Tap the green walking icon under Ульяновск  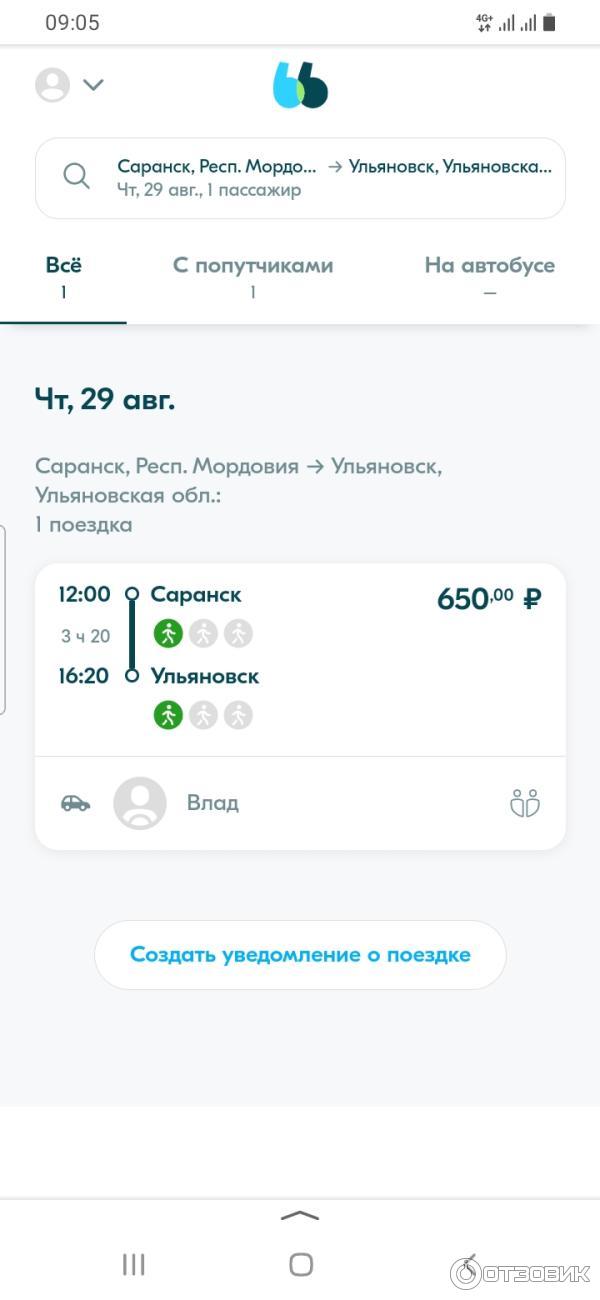coord(168,715)
